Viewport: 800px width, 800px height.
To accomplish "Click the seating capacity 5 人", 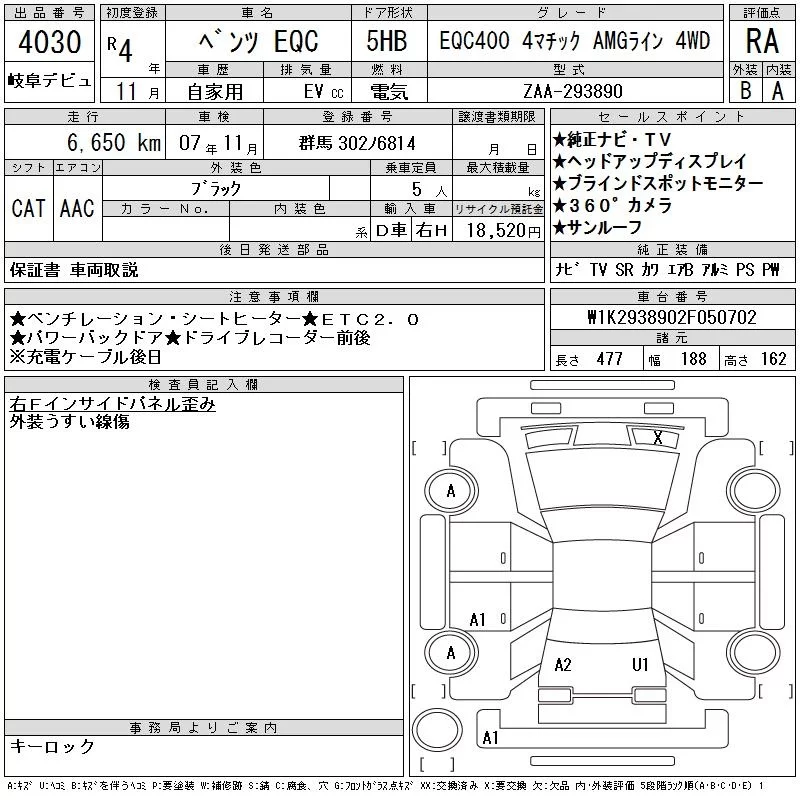I will pyautogui.click(x=430, y=190).
